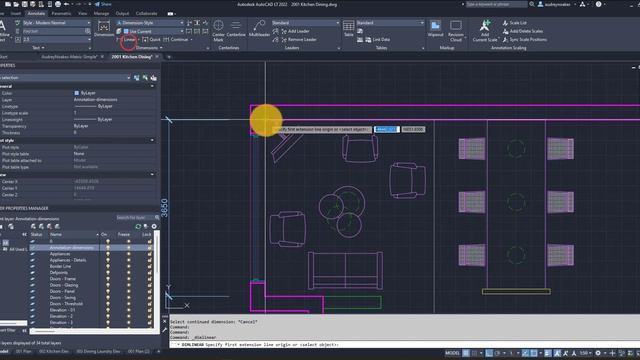
Task: Click Sync Scale Positions
Action: point(524,40)
